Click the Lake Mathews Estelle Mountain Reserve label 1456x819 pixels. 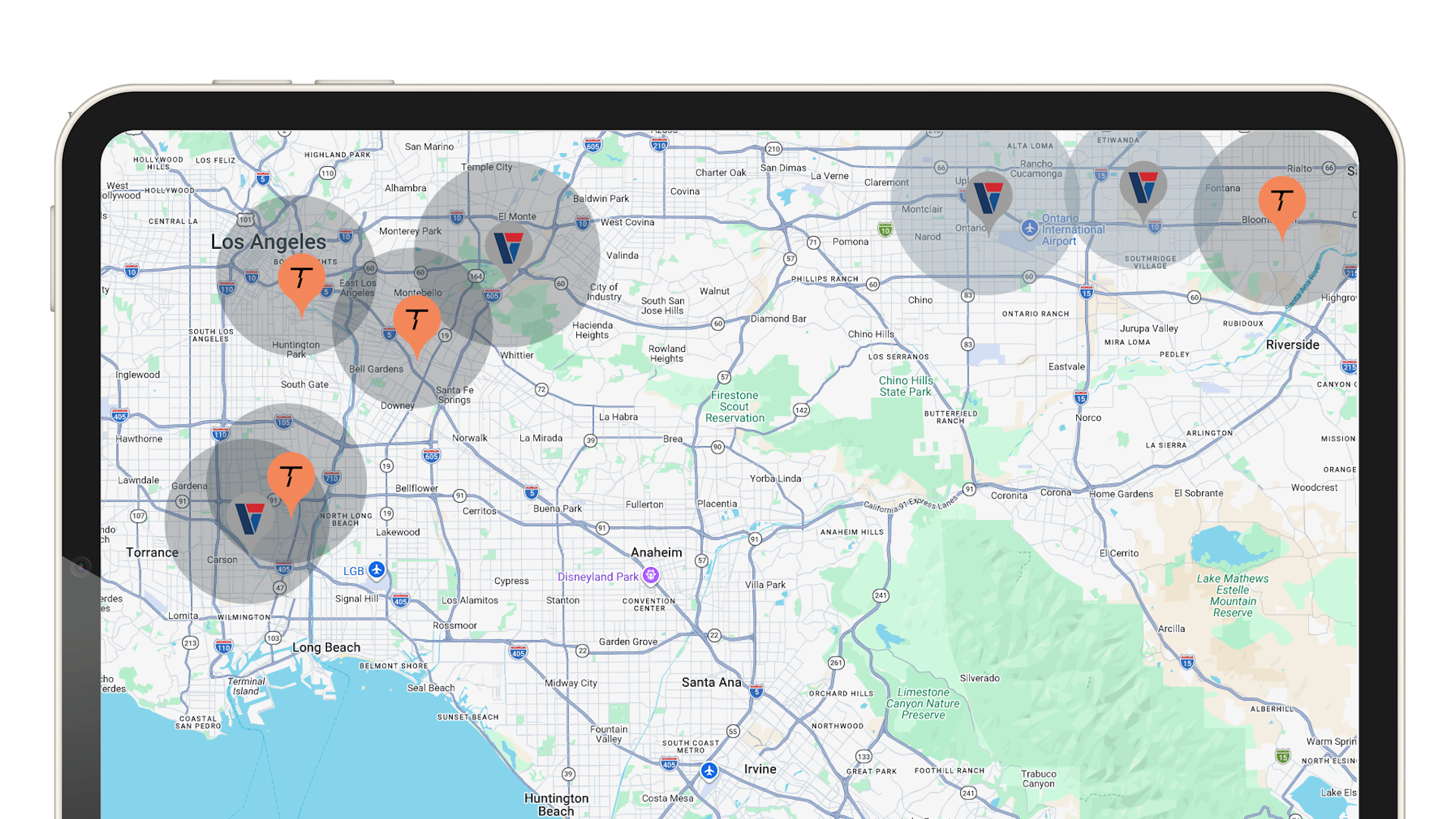pyautogui.click(x=1232, y=595)
